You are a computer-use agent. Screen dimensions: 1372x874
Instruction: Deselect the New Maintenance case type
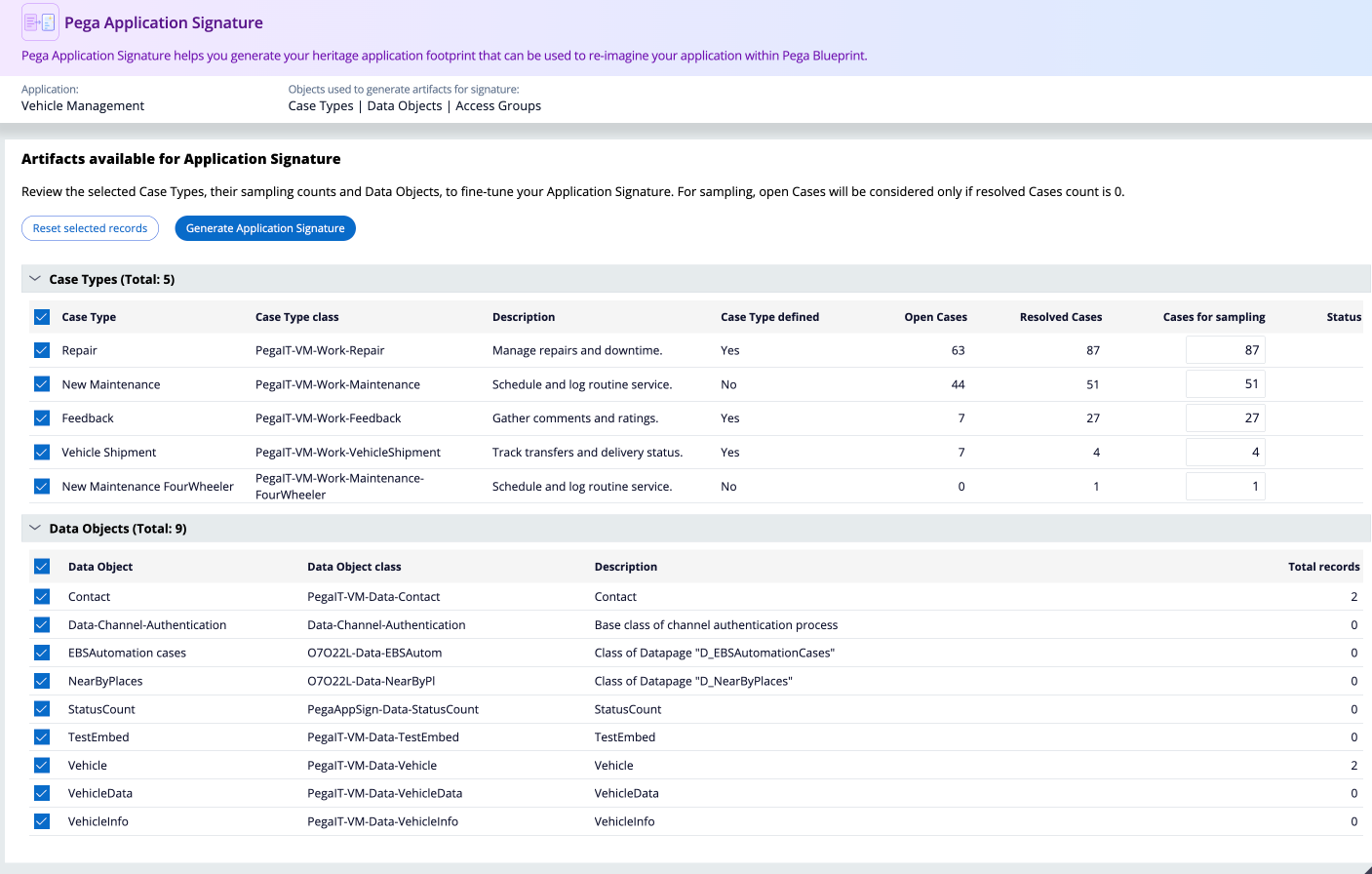point(42,384)
